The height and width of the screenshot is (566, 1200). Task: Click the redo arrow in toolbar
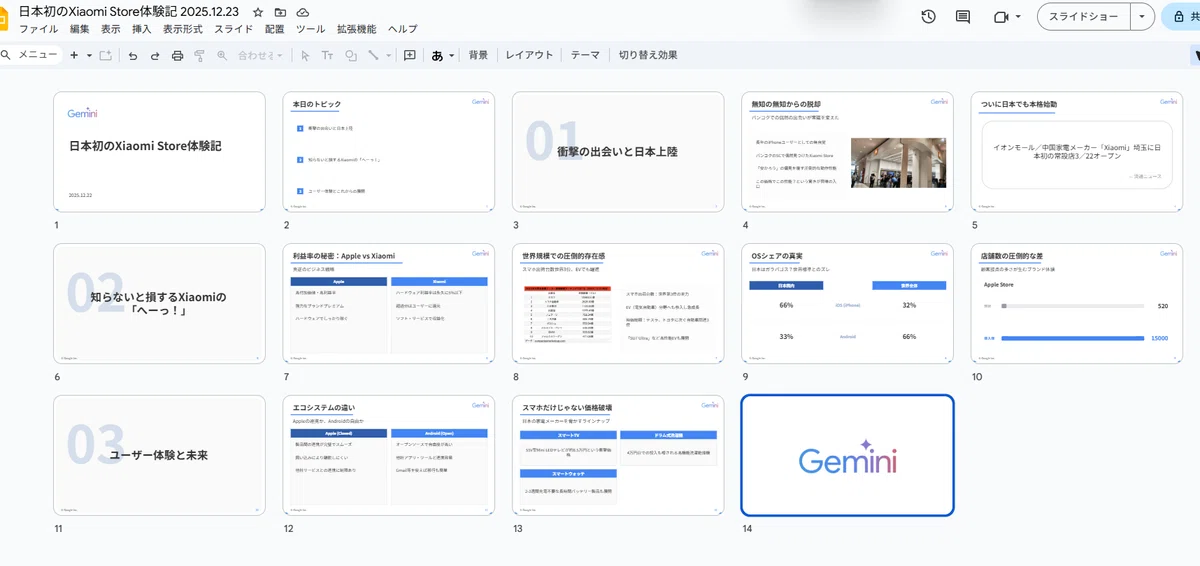coord(155,55)
